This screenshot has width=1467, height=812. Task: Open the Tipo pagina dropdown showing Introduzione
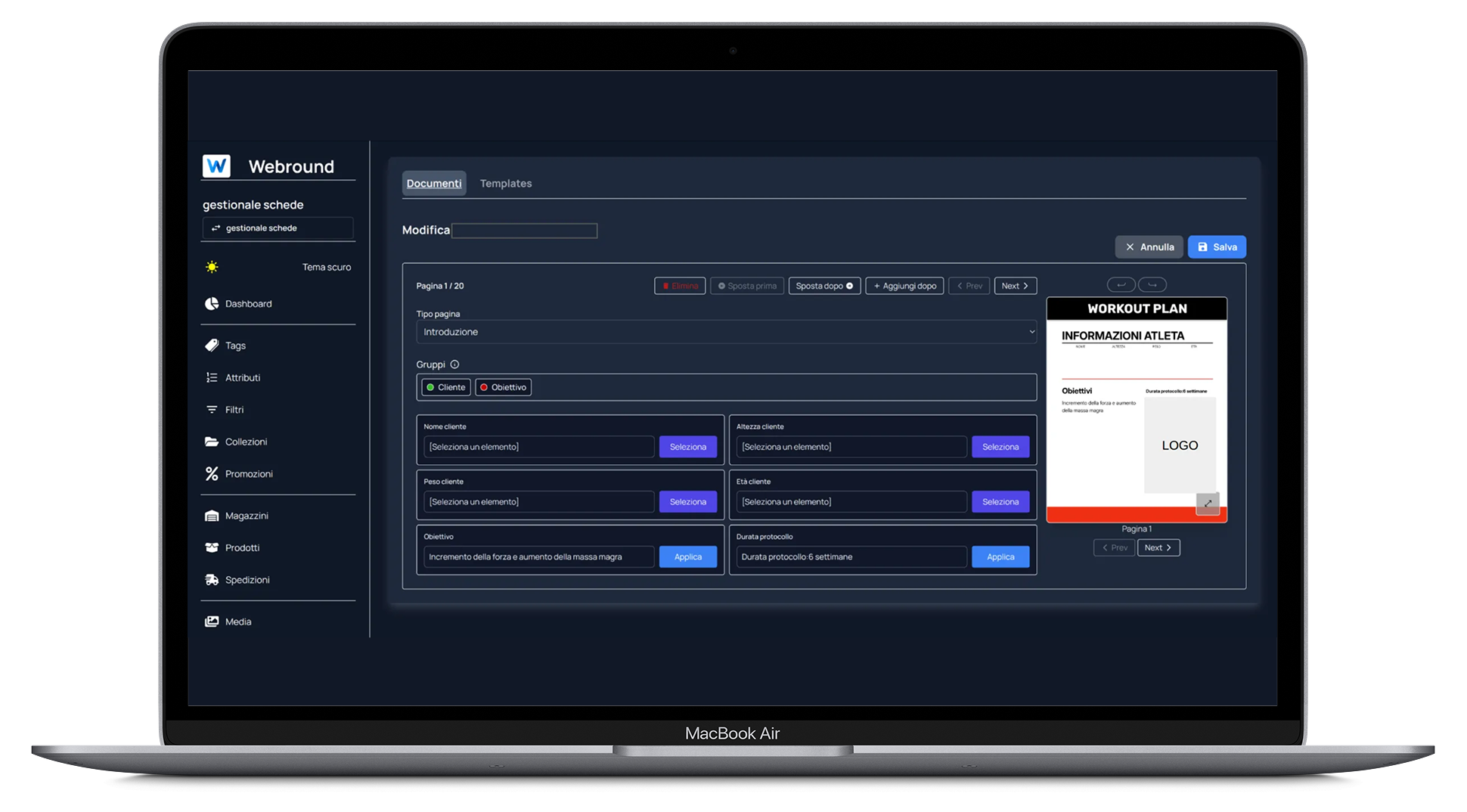click(726, 331)
